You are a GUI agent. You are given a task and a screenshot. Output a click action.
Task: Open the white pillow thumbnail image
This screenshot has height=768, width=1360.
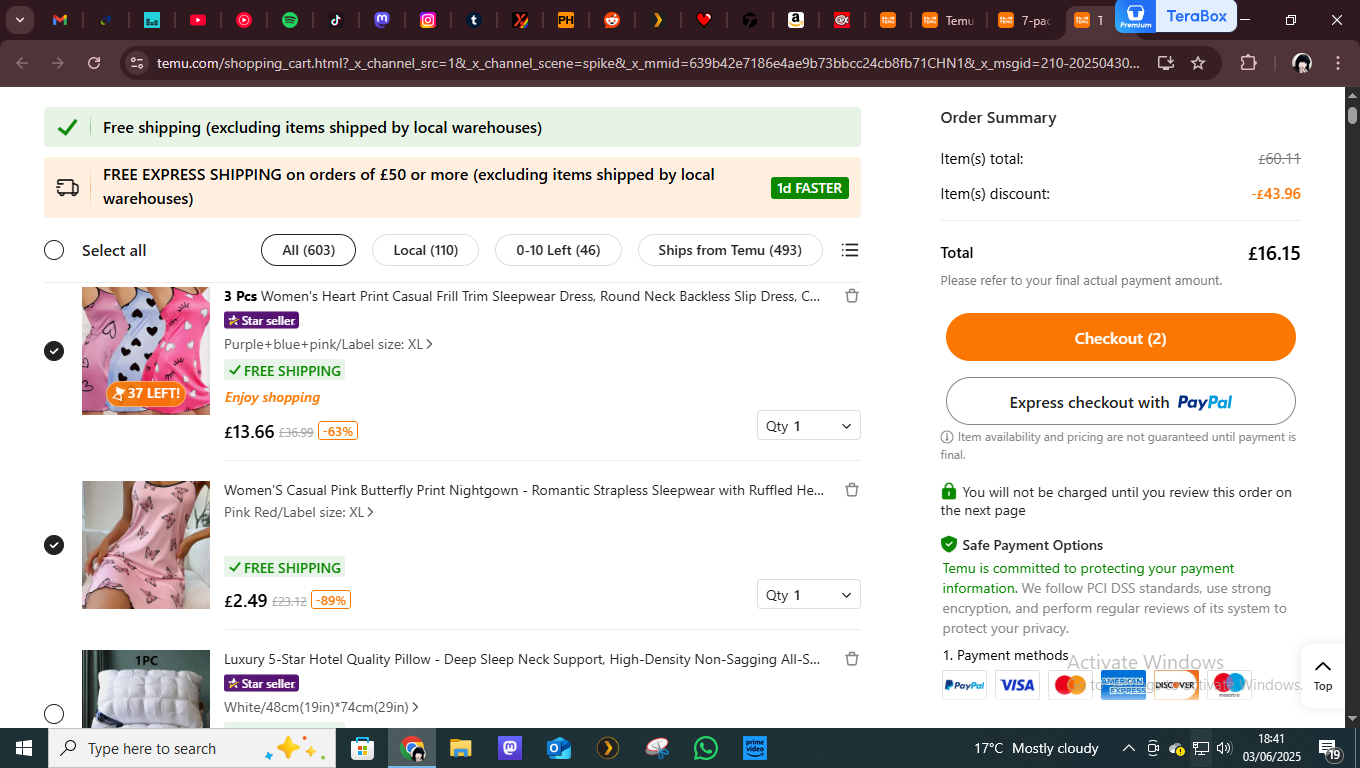click(x=146, y=689)
